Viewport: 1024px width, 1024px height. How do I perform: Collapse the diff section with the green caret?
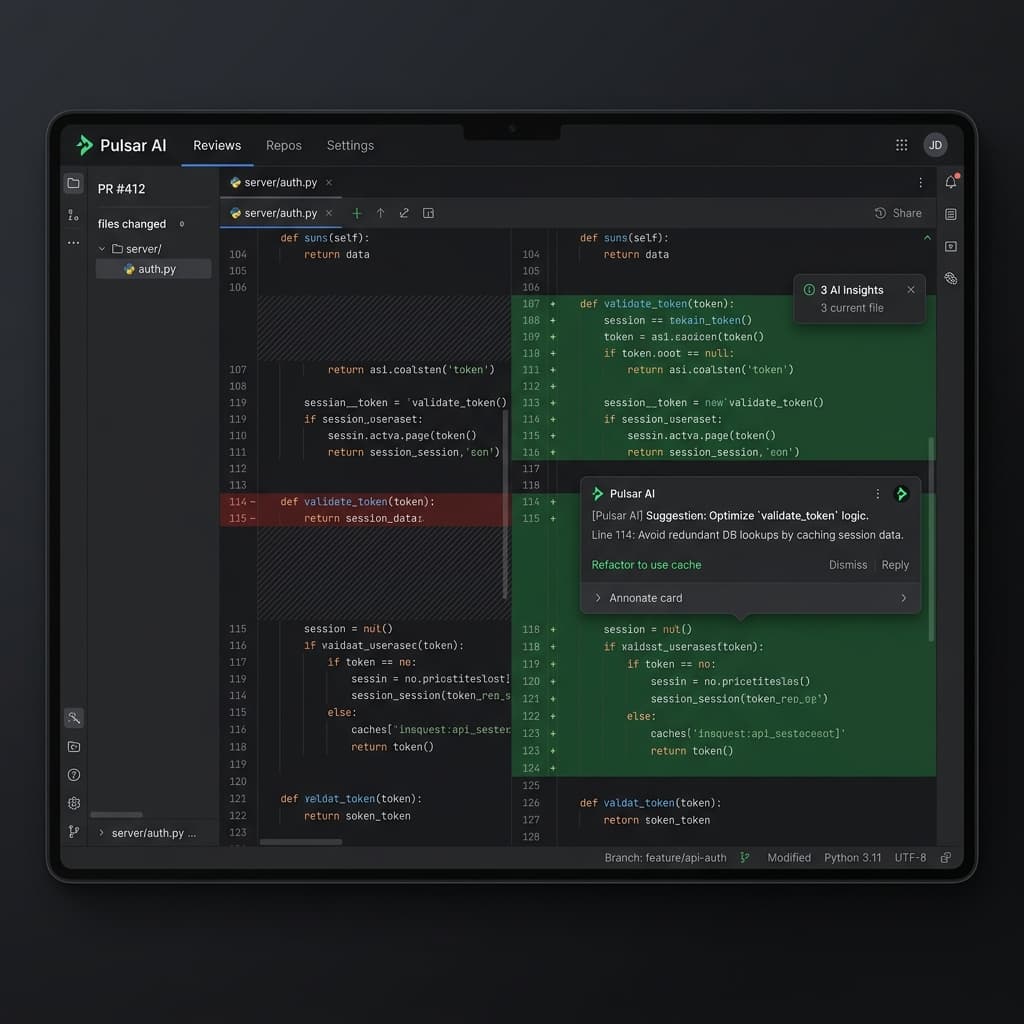[927, 238]
